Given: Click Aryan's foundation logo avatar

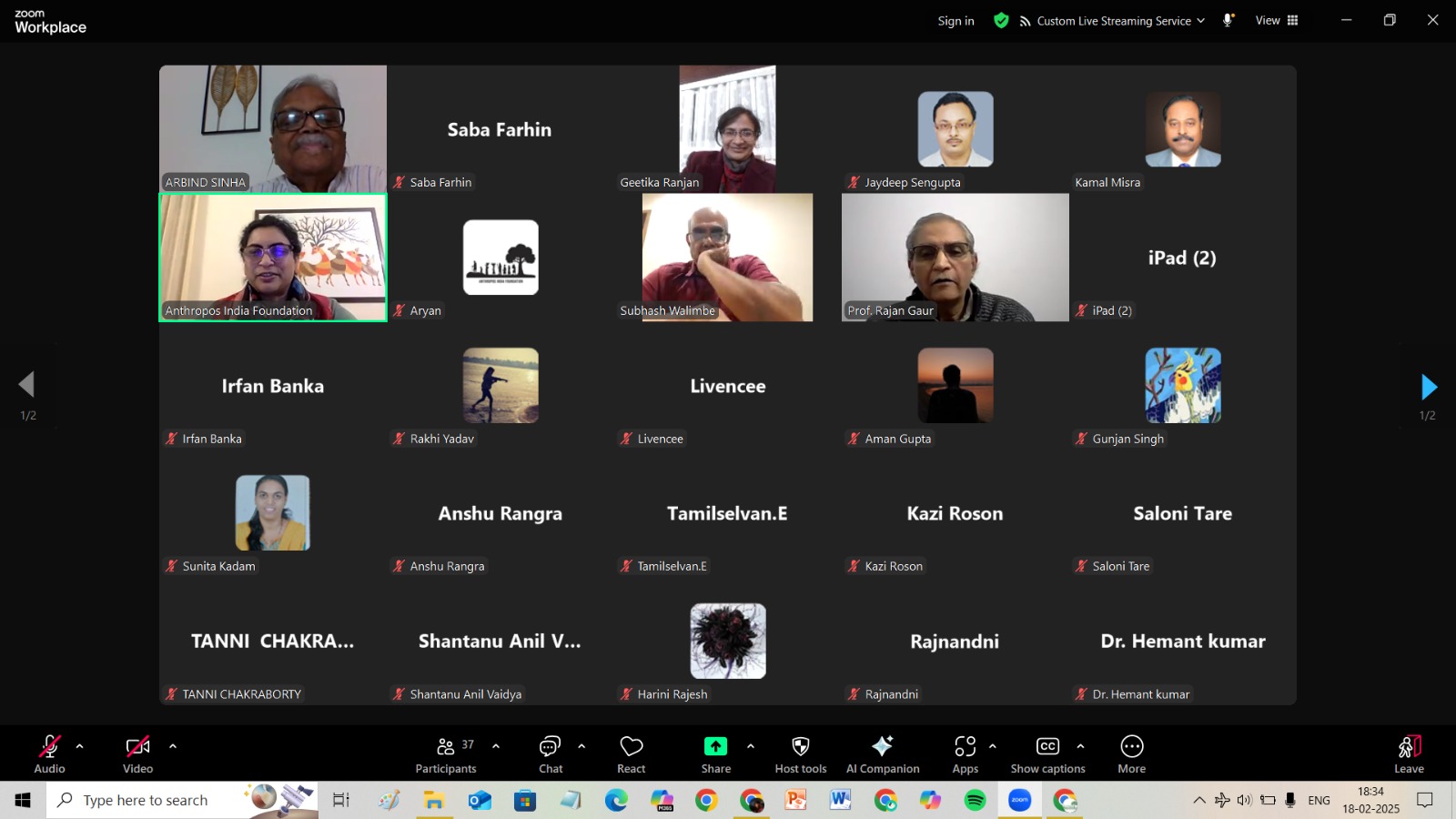Looking at the screenshot, I should [500, 257].
